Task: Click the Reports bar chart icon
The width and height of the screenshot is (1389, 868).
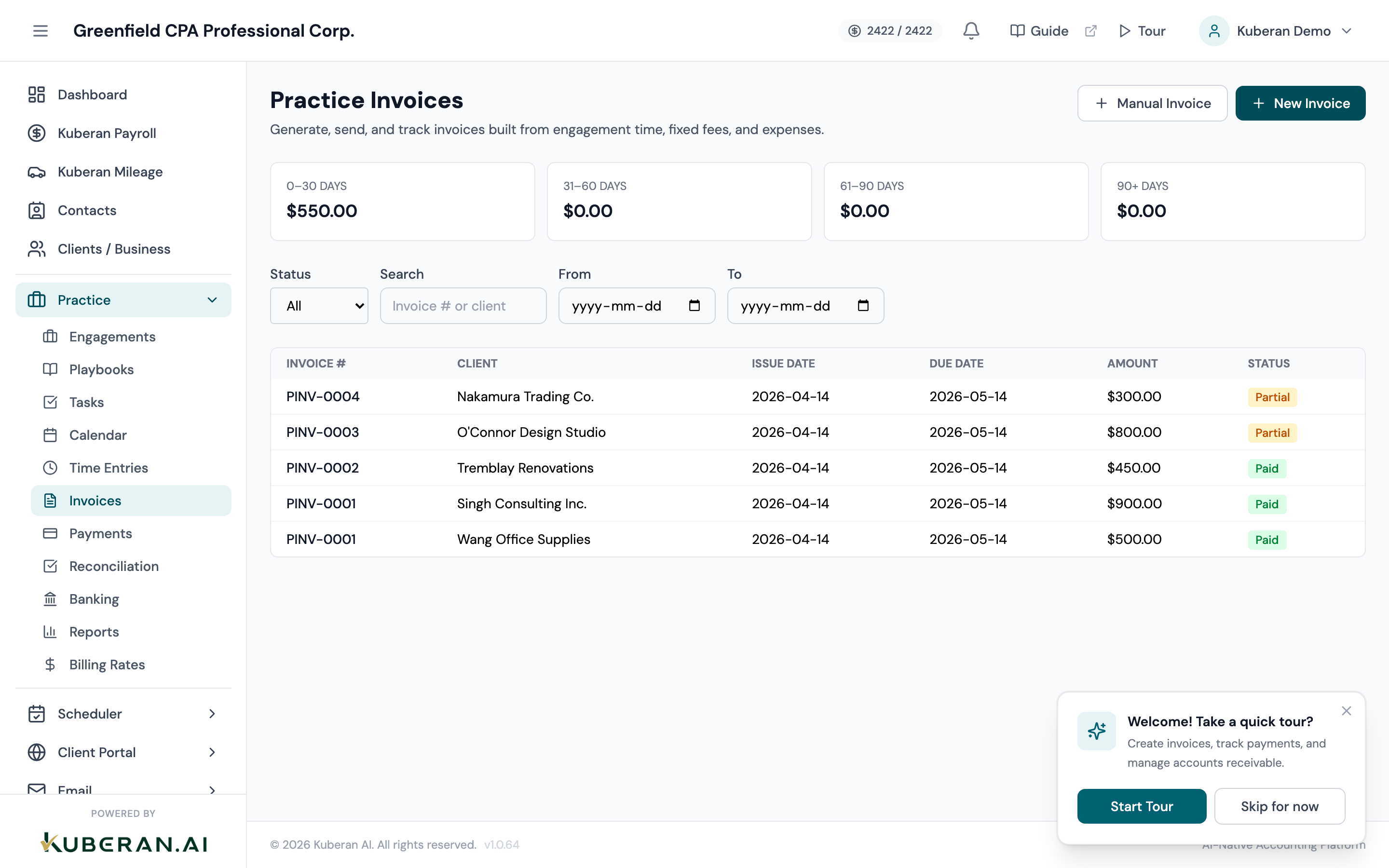Action: (x=50, y=632)
